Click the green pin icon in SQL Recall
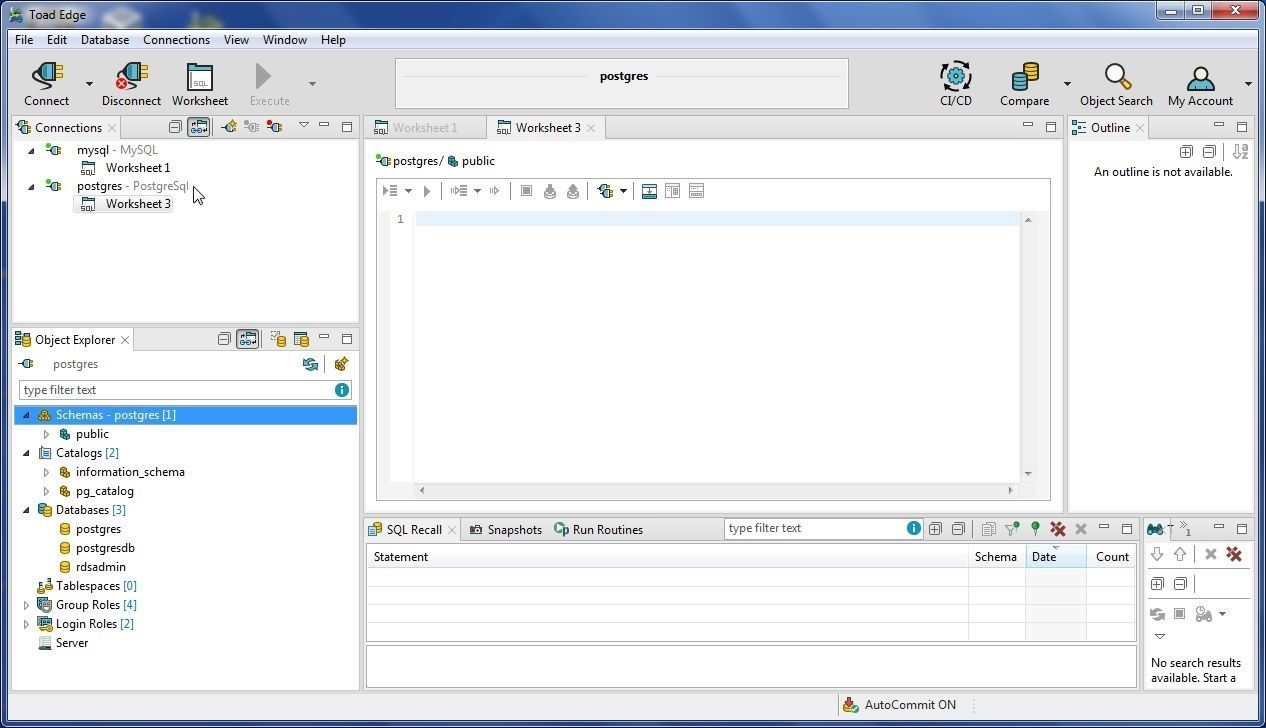 1035,529
